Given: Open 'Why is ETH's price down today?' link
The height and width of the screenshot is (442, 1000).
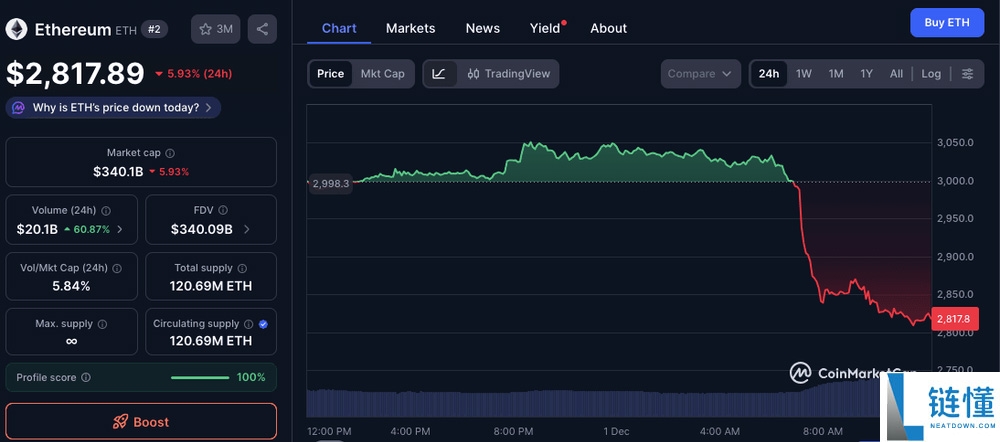Looking at the screenshot, I should coord(115,108).
